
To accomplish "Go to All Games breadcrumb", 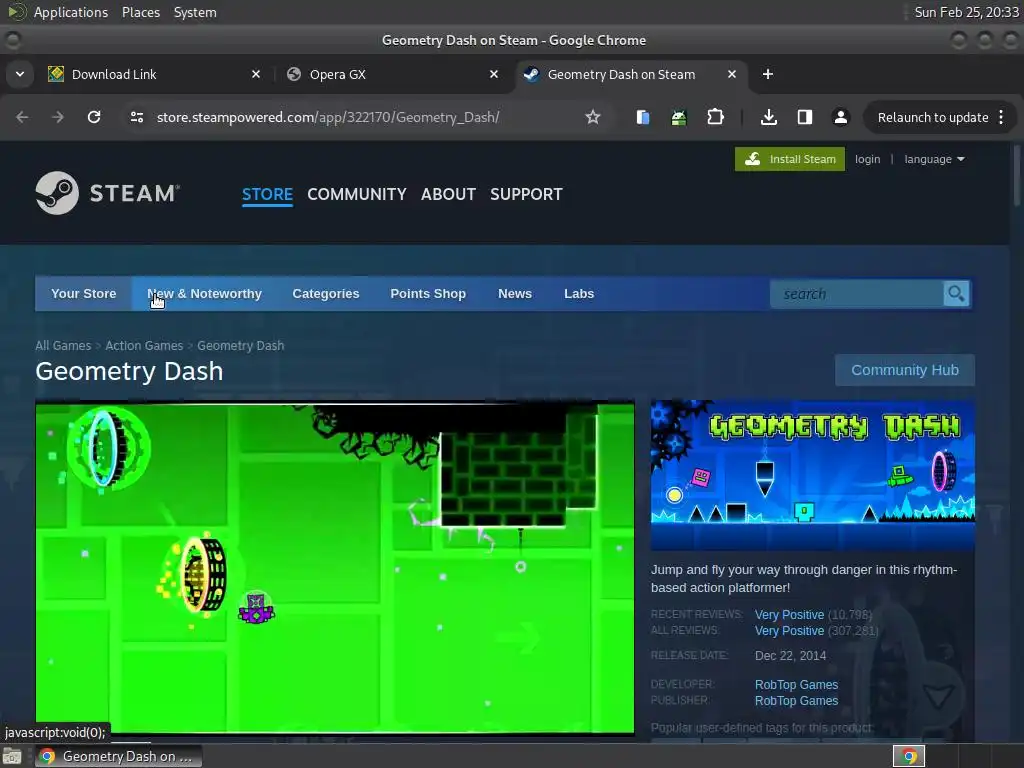I will point(63,345).
